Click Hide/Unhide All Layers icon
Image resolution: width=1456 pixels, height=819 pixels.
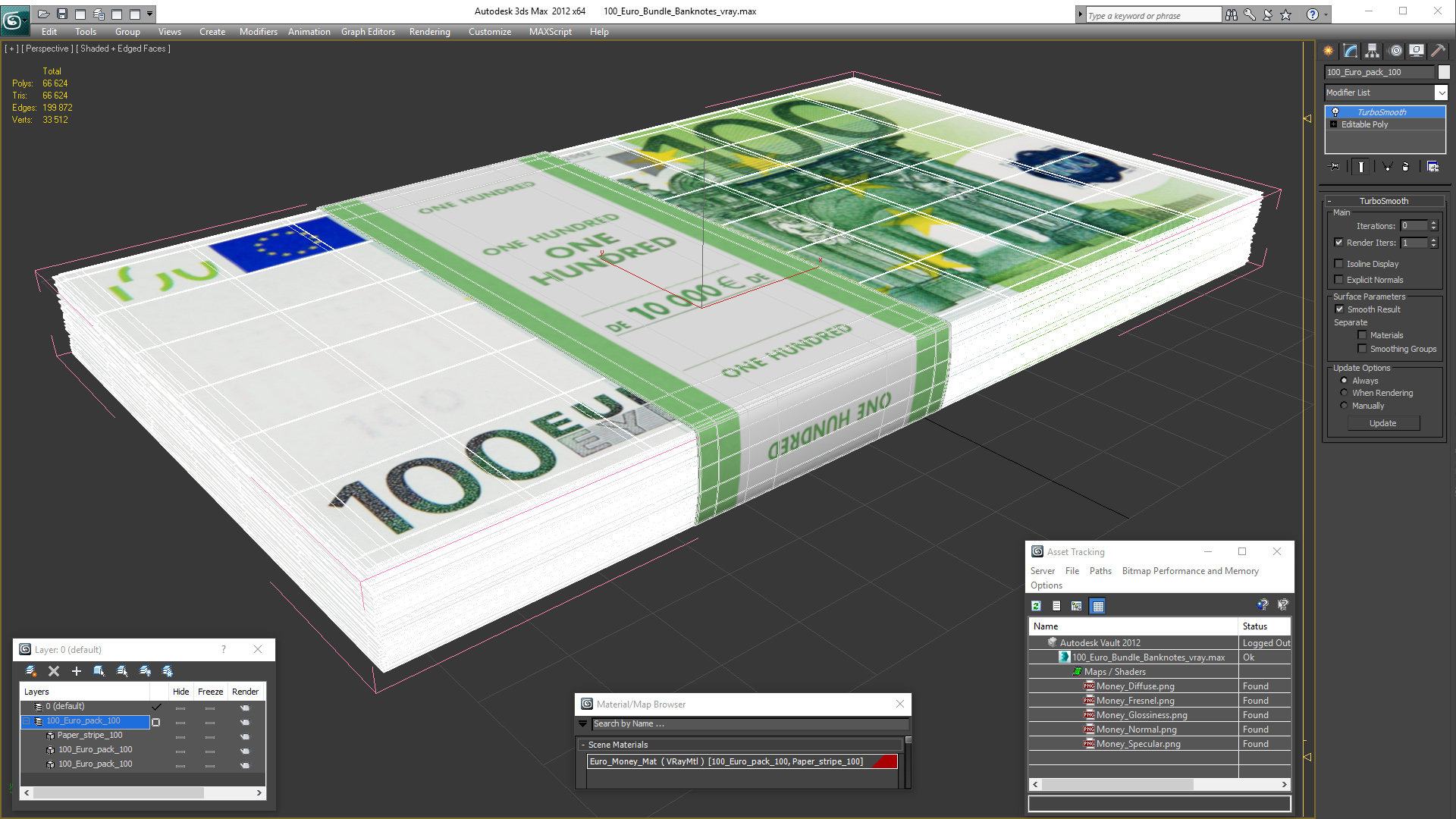click(x=145, y=671)
